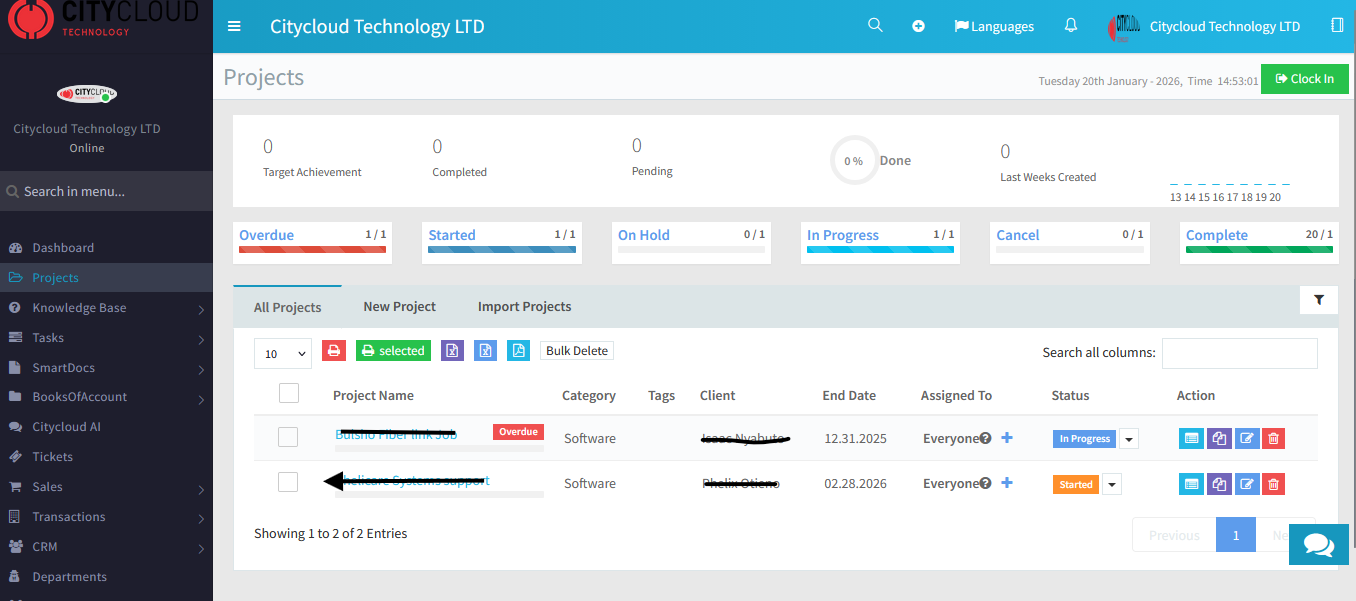The width and height of the screenshot is (1356, 601).
Task: Open the notifications bell icon
Action: [1071, 26]
